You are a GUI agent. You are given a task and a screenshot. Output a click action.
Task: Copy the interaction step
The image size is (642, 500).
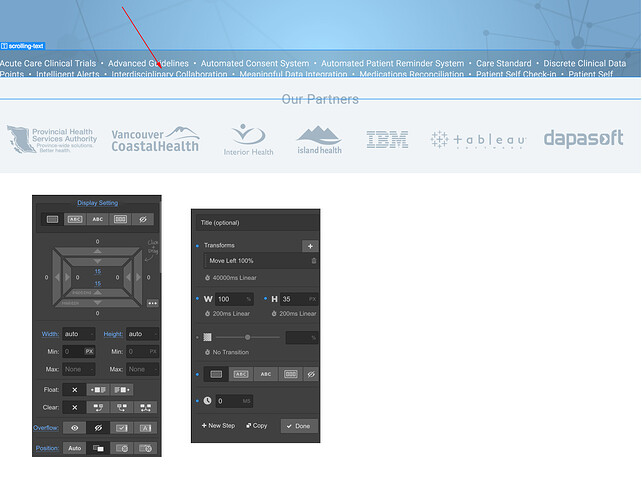(256, 426)
